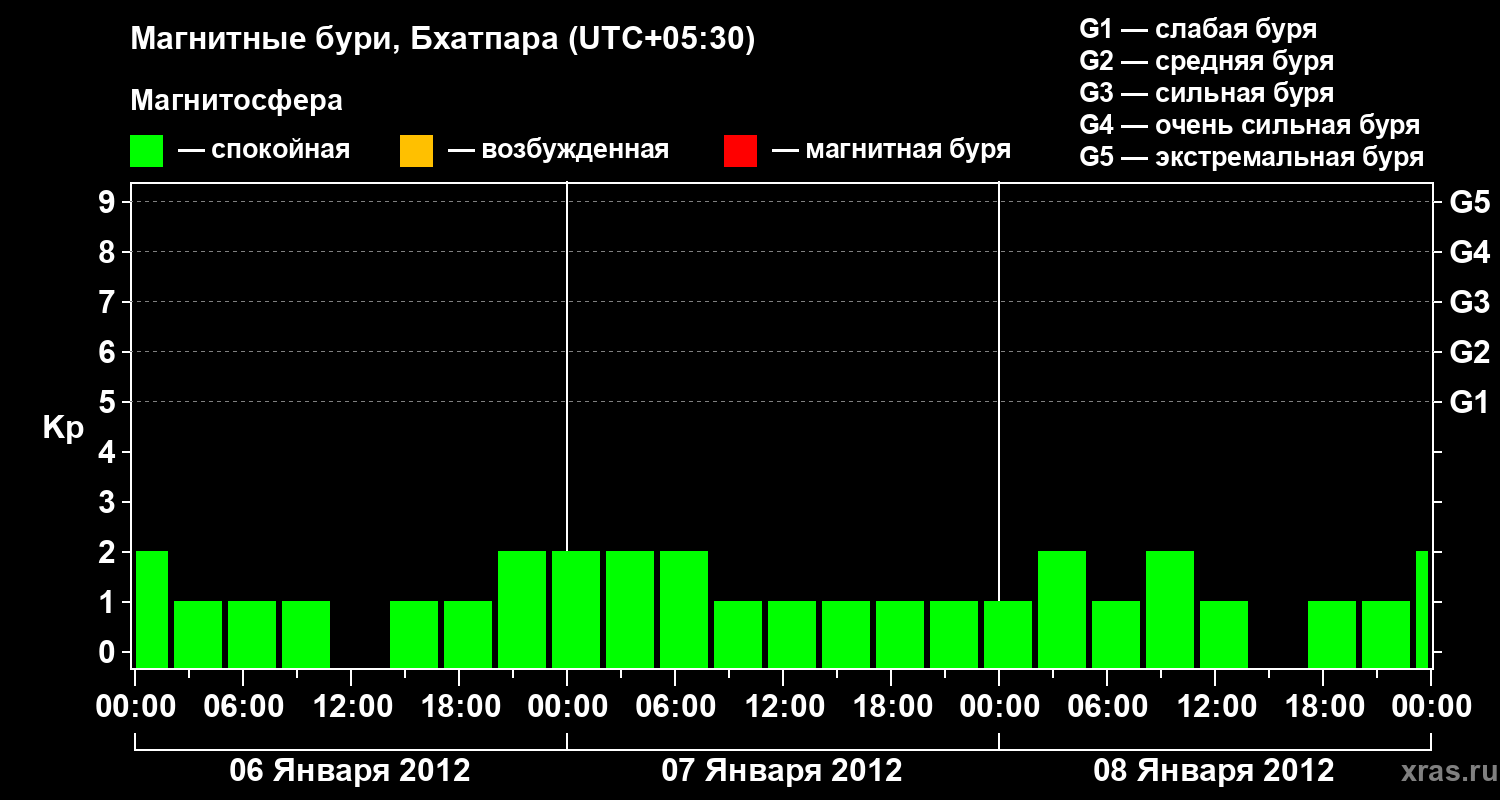Select the 'G2 — средняя буря' legend line
Image resolution: width=1500 pixels, height=800 pixels.
tap(1206, 61)
